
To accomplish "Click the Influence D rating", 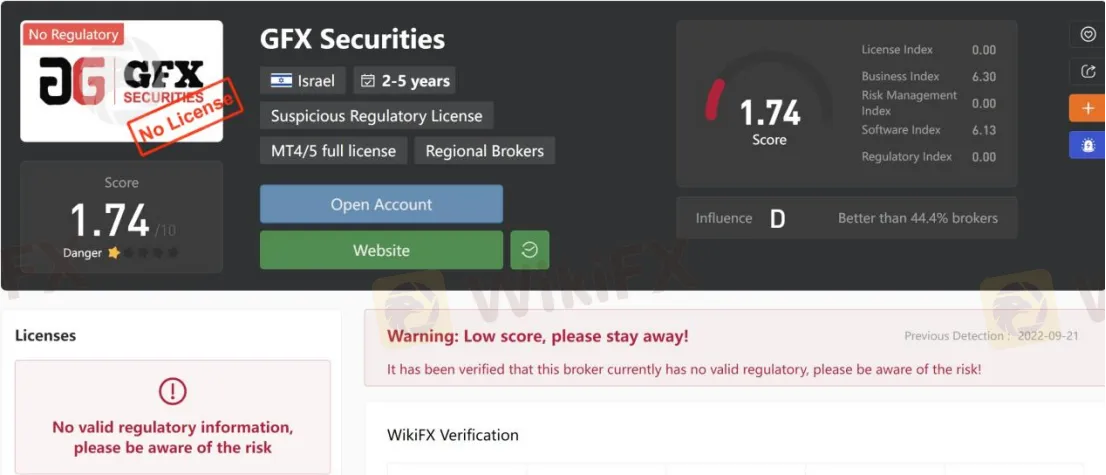I will click(x=777, y=219).
